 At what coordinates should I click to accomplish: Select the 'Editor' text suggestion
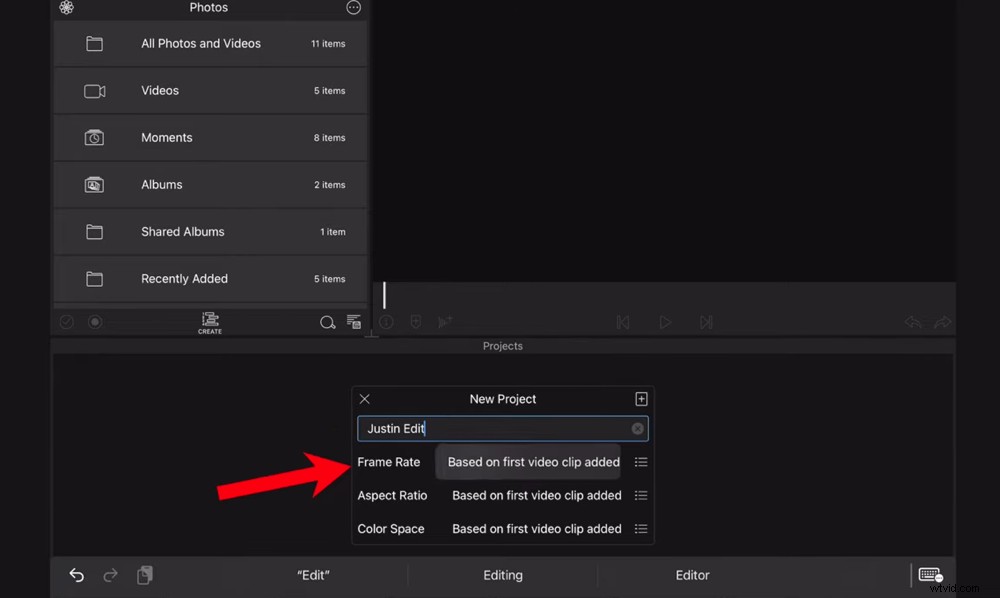[692, 575]
